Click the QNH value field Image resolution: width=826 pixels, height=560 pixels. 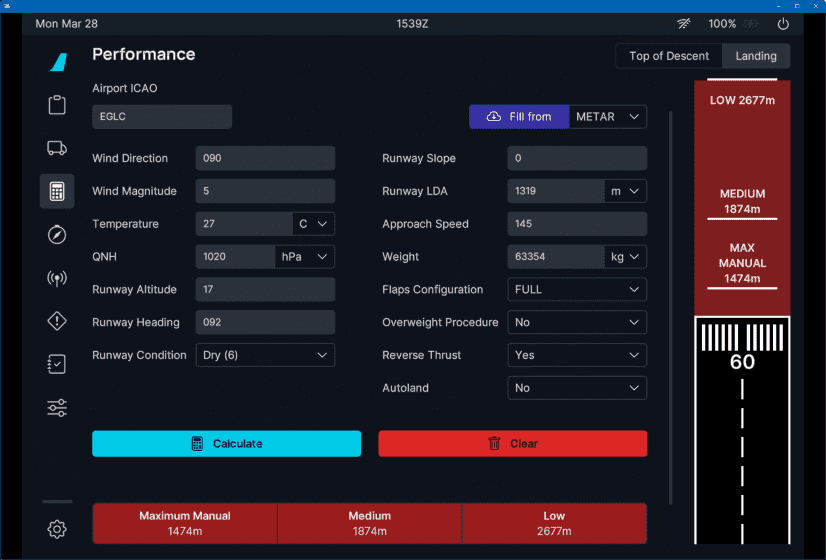[235, 257]
